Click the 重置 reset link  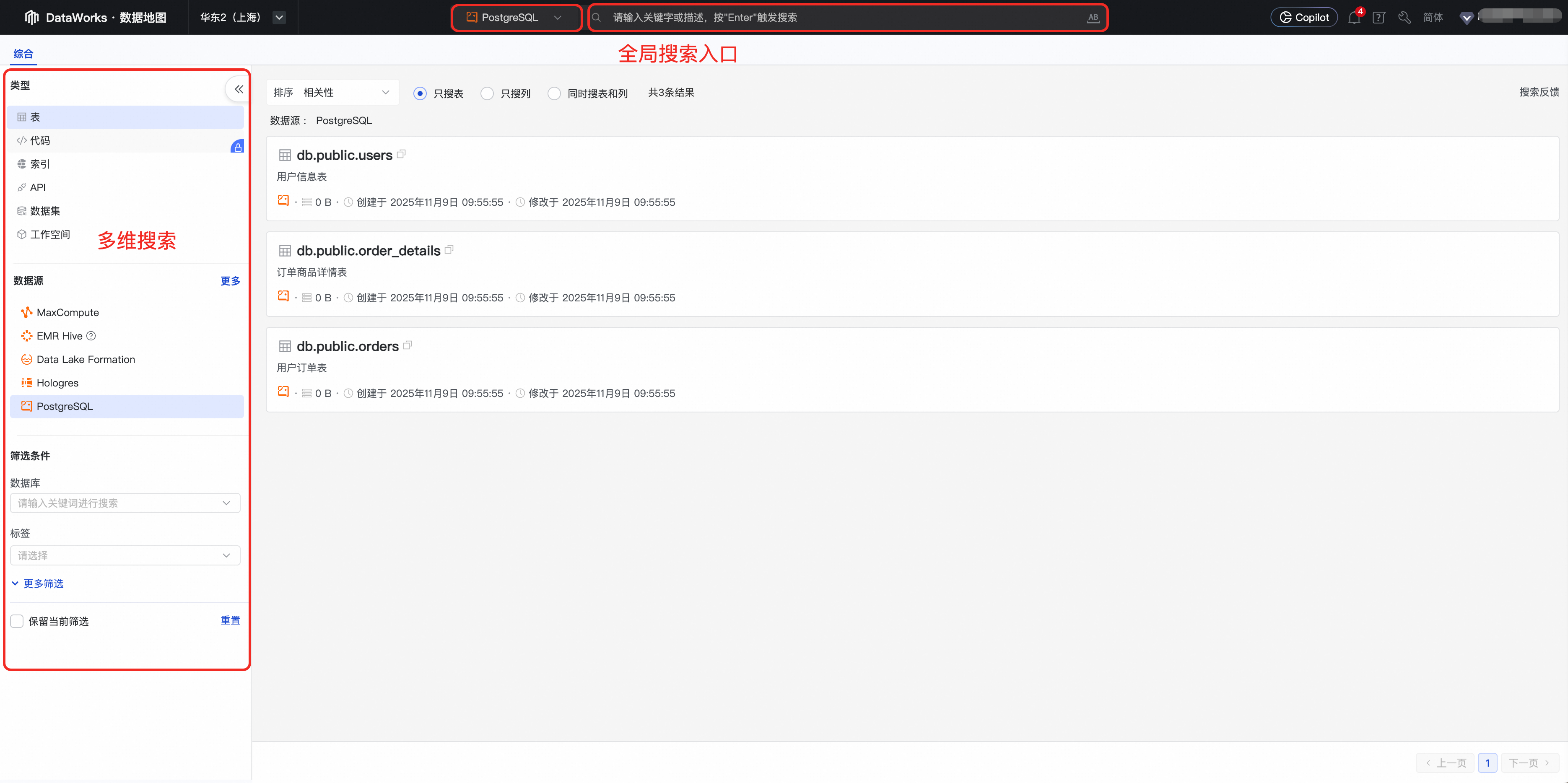pyautogui.click(x=230, y=620)
